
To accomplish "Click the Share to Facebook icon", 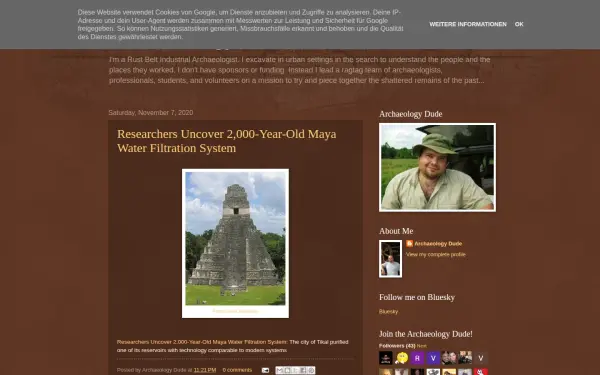I will click(x=303, y=370).
